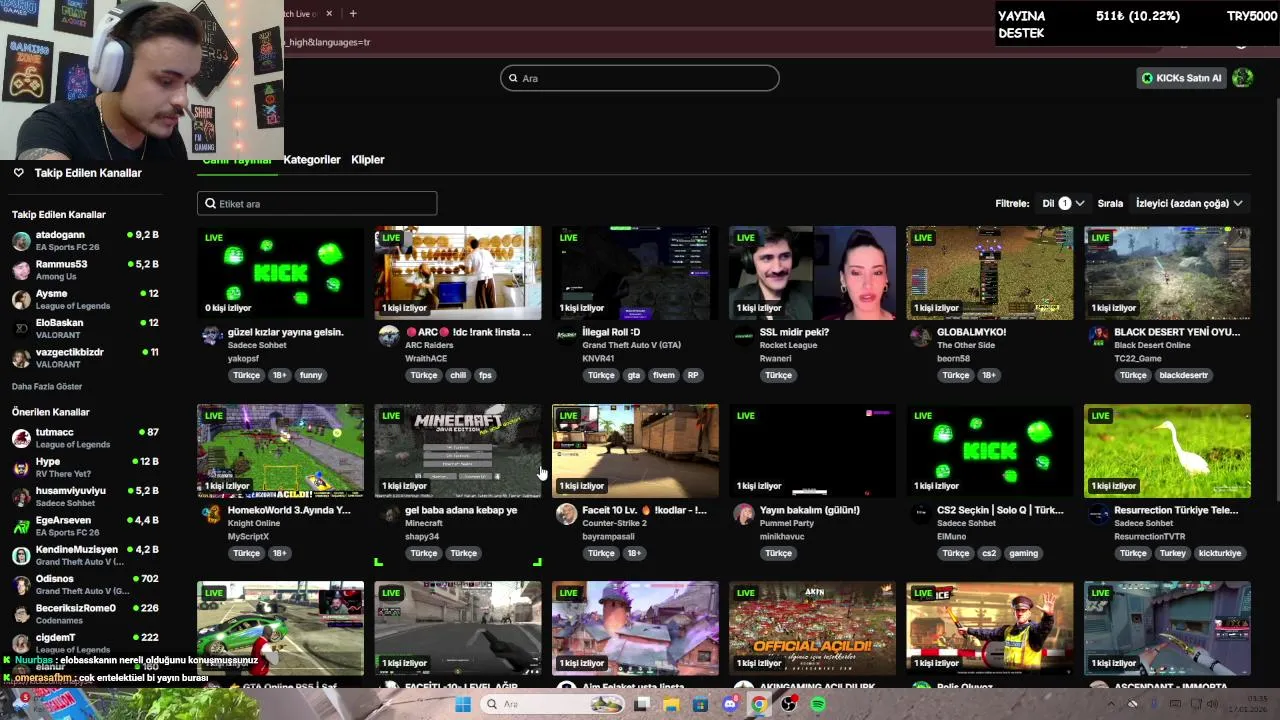
Task: Click the Sadece Sohbet category under ResurrectionTVTR
Action: (1144, 523)
